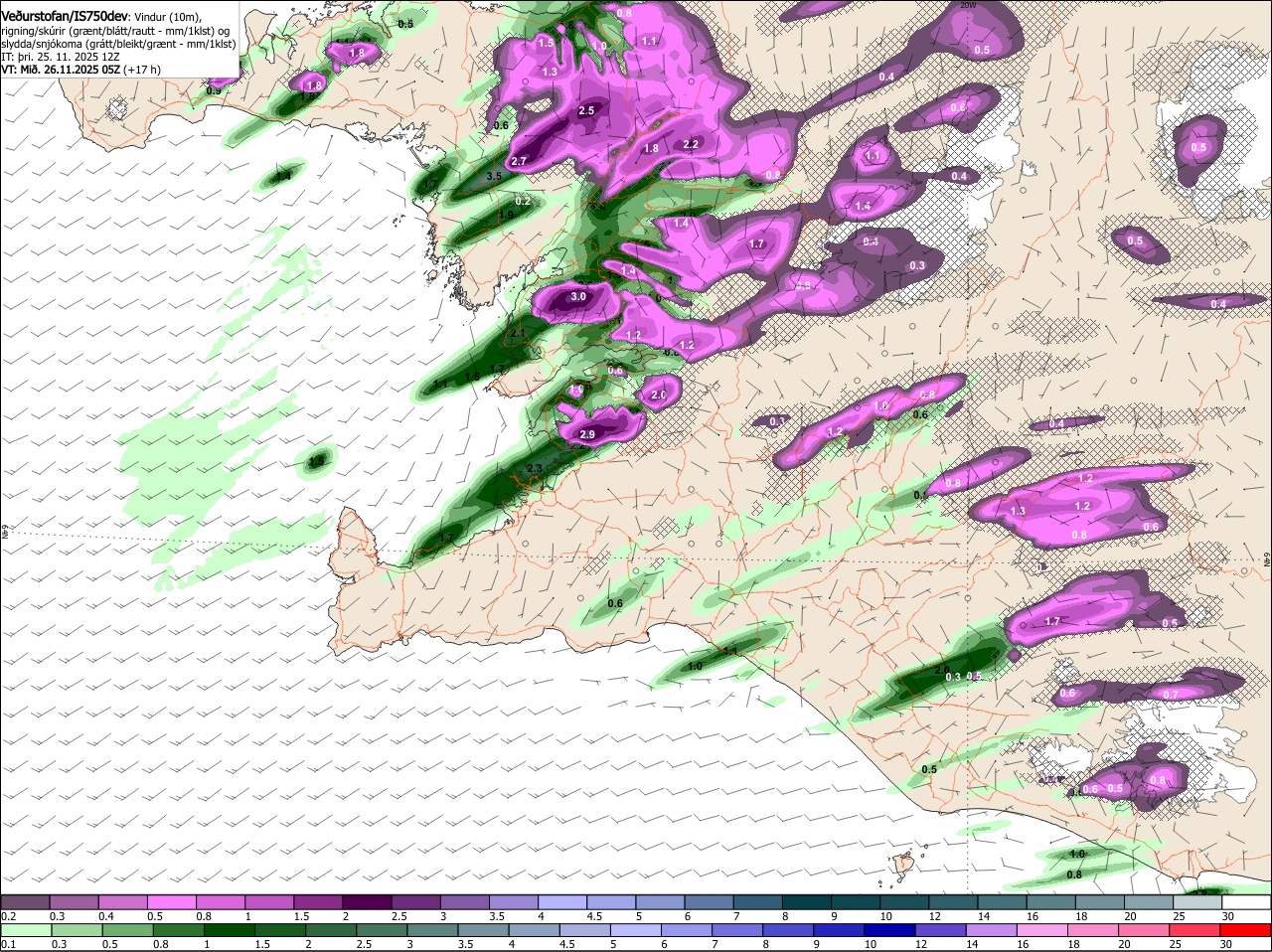Screen dimensions: 1272x952
Task: Click the 3.0 snowfall value on the map
Action: click(577, 297)
